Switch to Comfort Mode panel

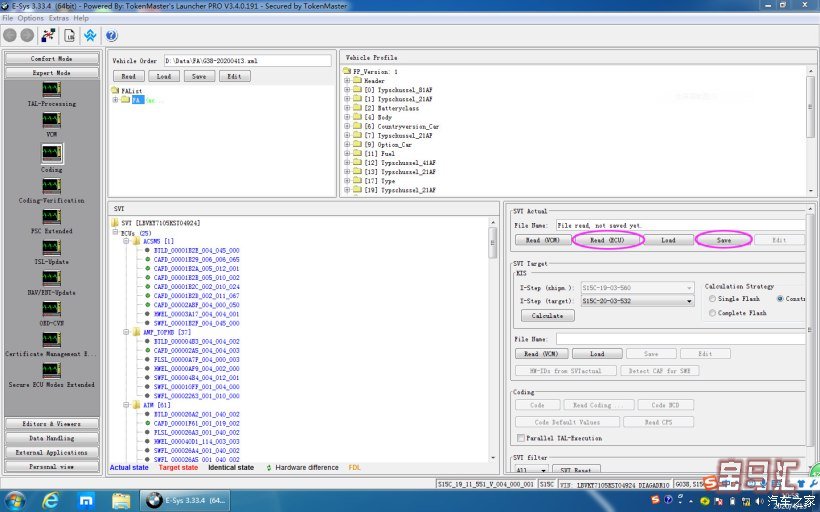(x=51, y=59)
